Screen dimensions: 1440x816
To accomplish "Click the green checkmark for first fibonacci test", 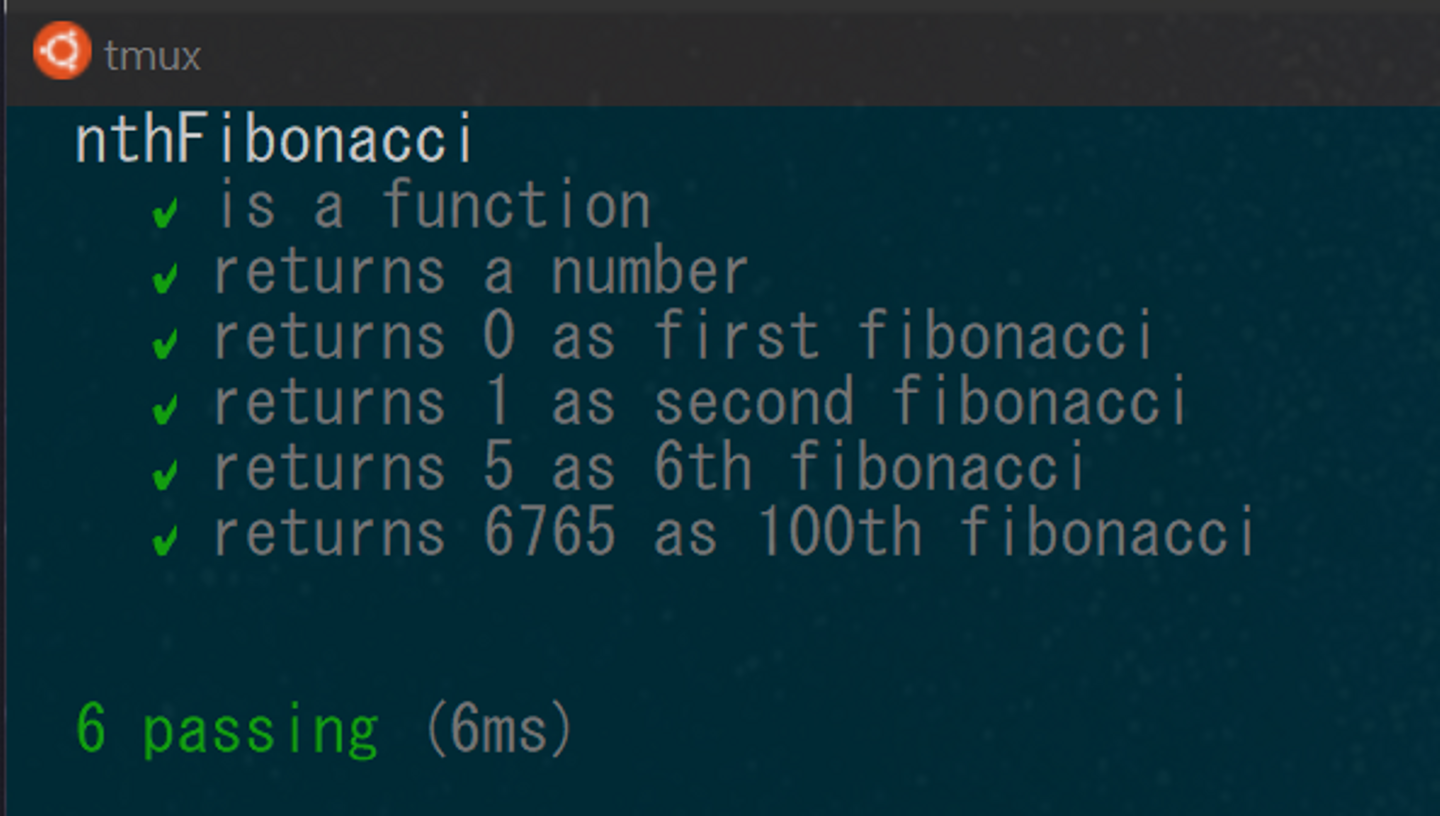I will [166, 343].
